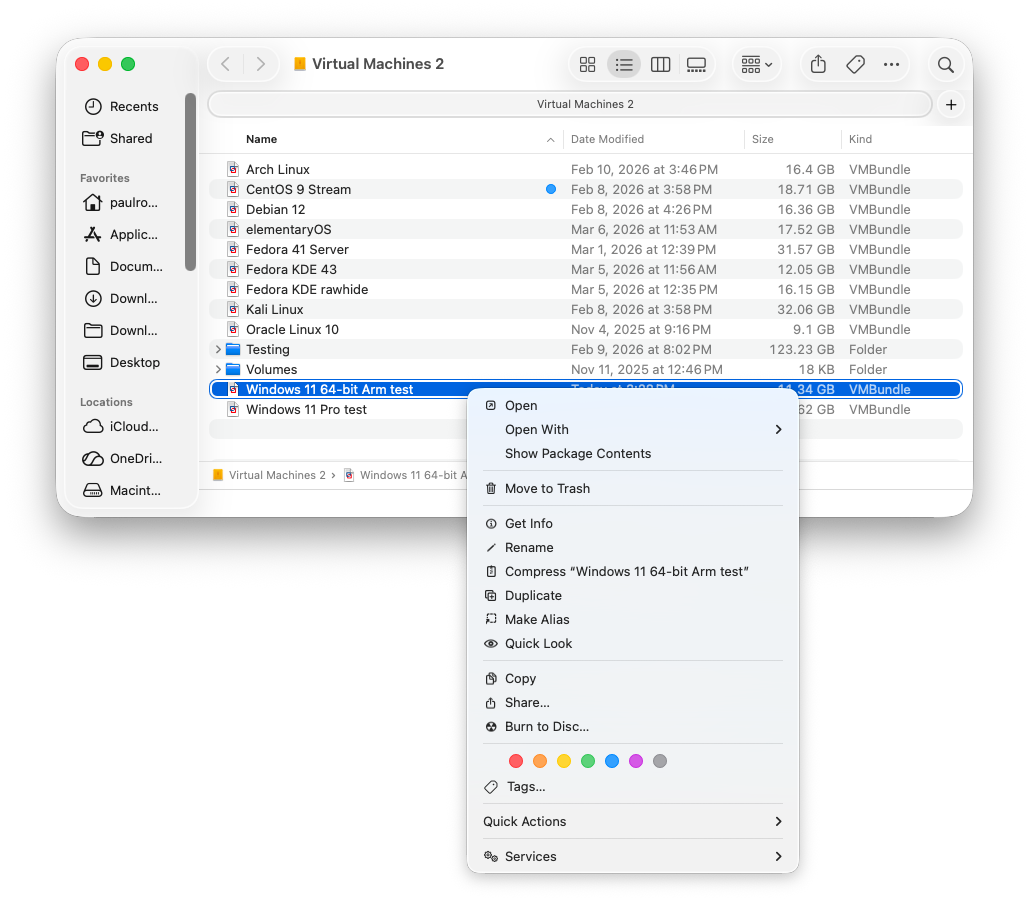1029x900 pixels.
Task: Open the group-by dropdown in toolbar
Action: (x=757, y=64)
